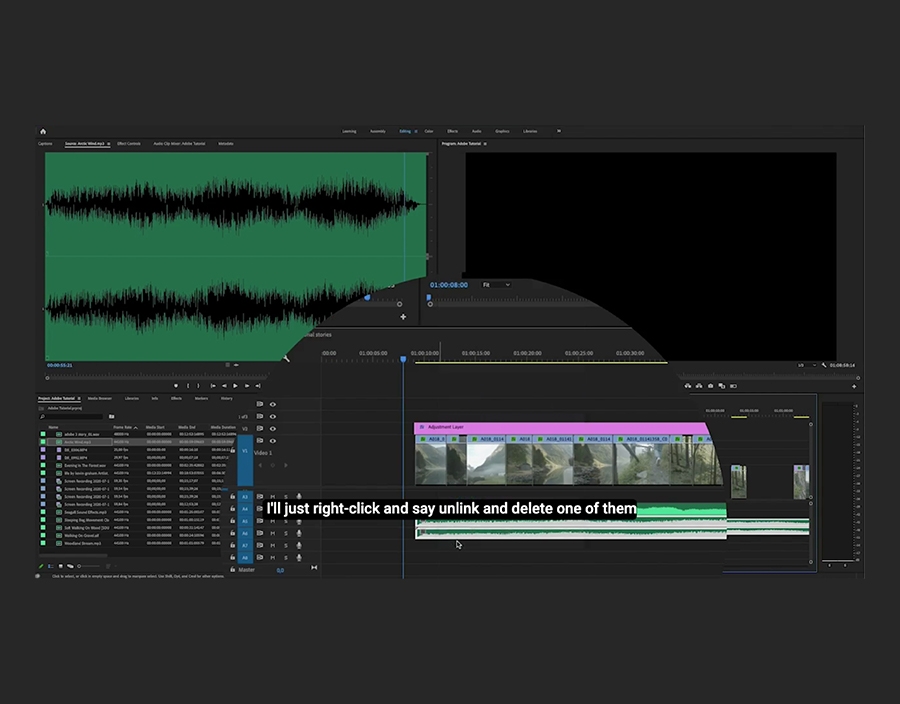Switch project panel to icon view

(x=60, y=566)
